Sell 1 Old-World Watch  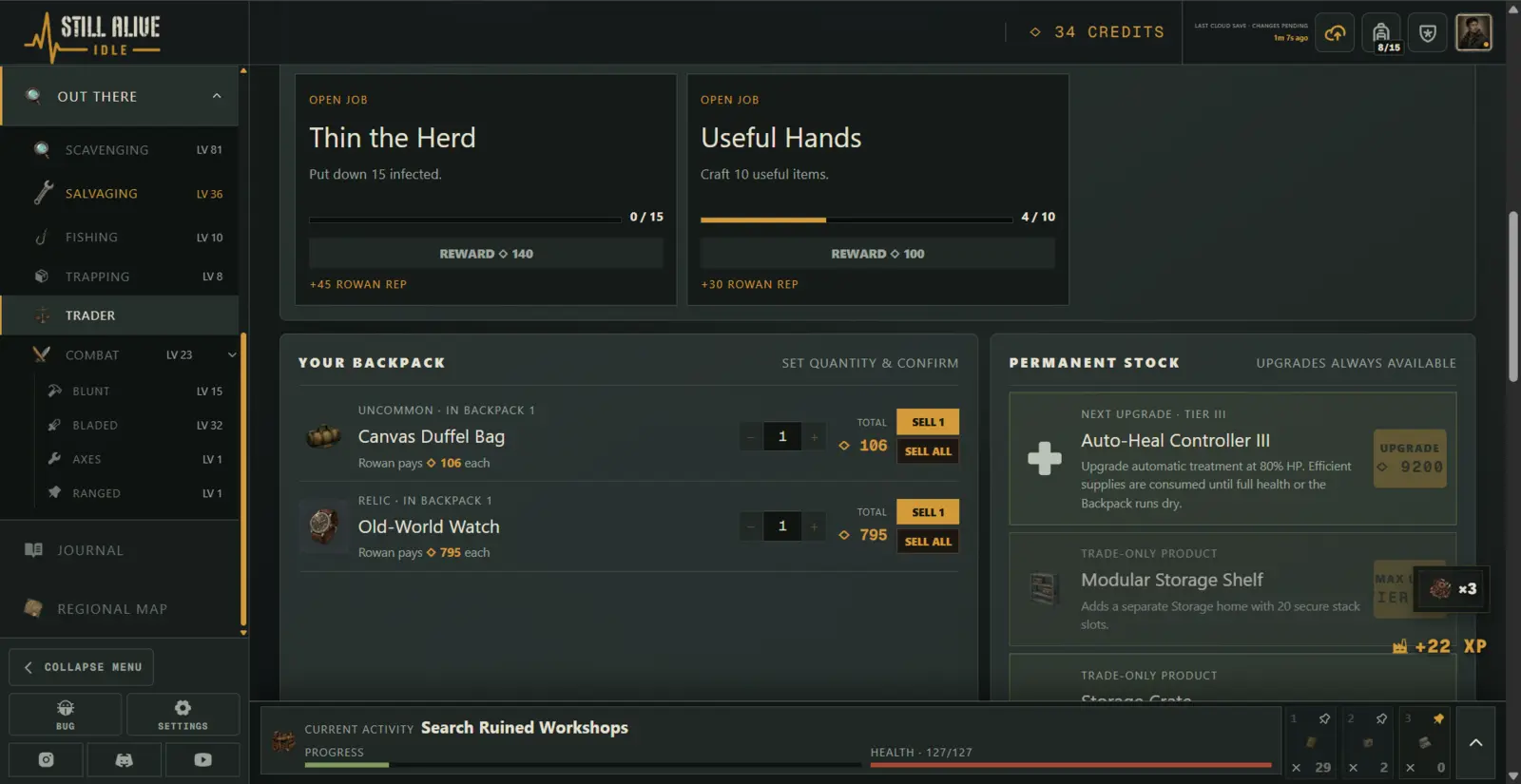point(928,512)
